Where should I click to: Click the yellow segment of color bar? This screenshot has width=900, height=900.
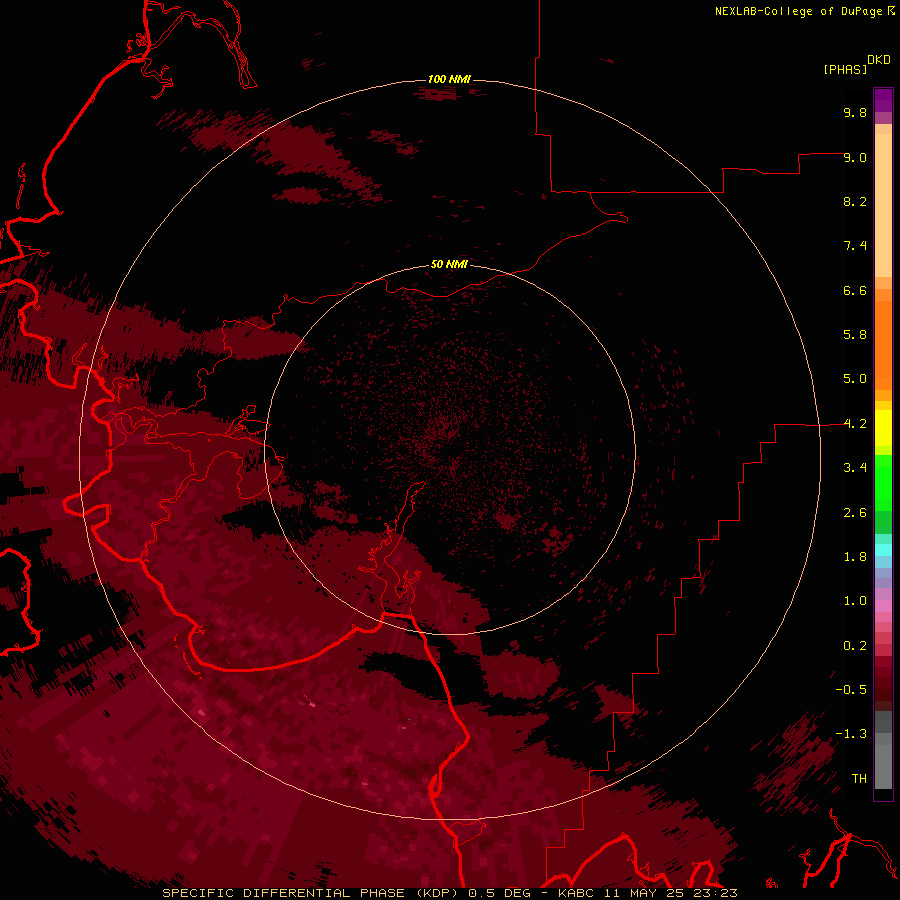(x=883, y=428)
